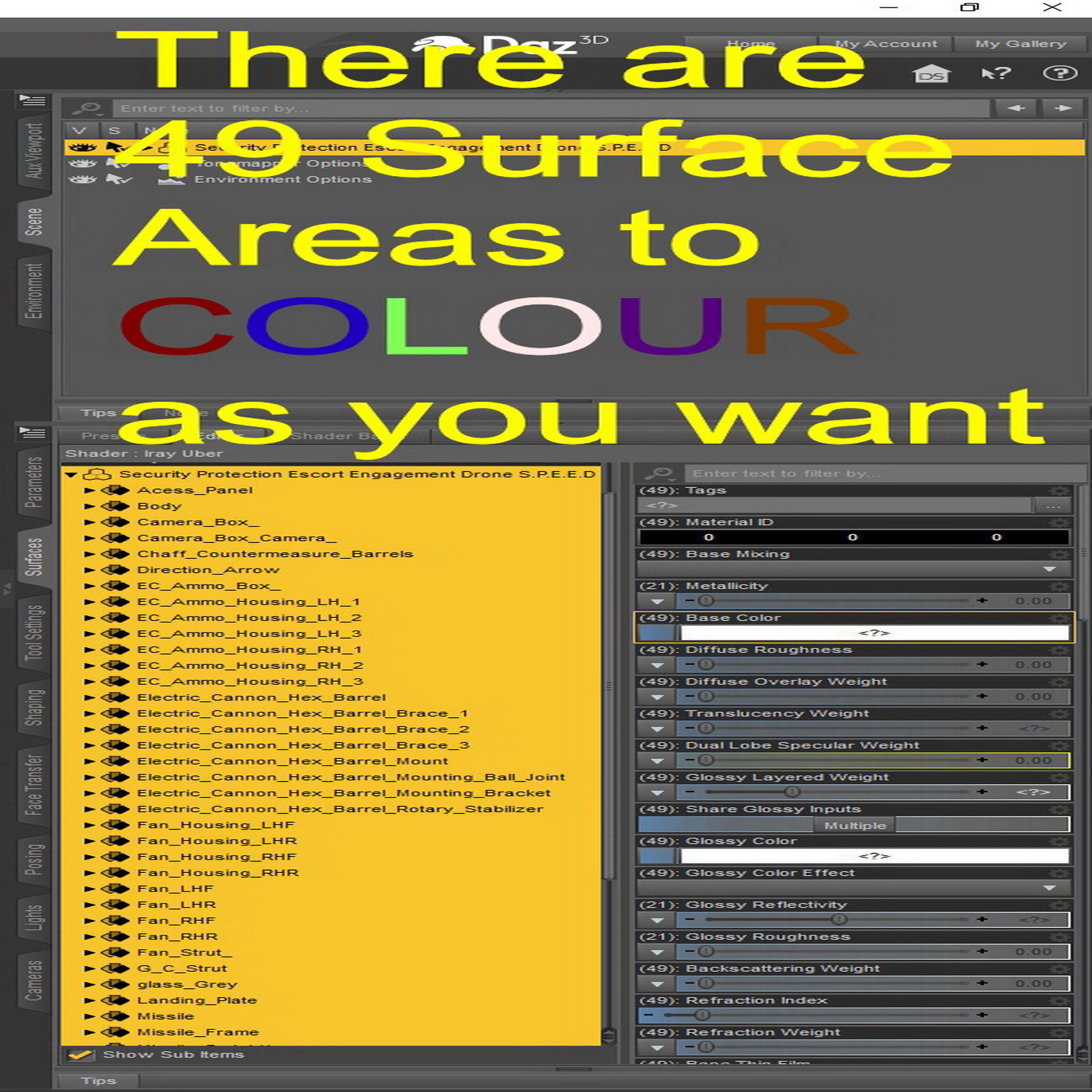Screen dimensions: 1092x1092
Task: Open the My Gallery link
Action: (x=1020, y=44)
